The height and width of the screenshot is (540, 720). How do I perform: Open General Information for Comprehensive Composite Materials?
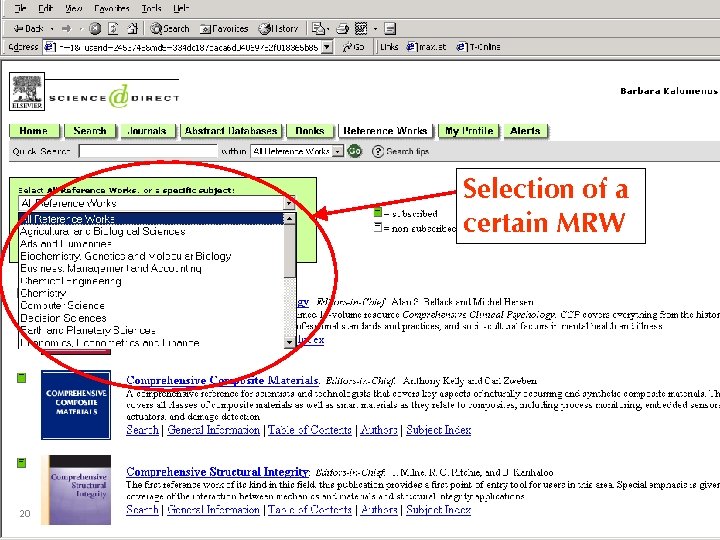(x=214, y=430)
